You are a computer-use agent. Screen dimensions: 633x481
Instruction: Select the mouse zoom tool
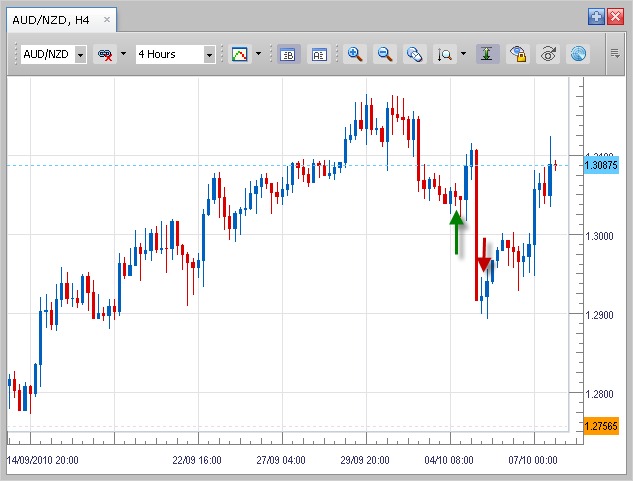tap(415, 54)
